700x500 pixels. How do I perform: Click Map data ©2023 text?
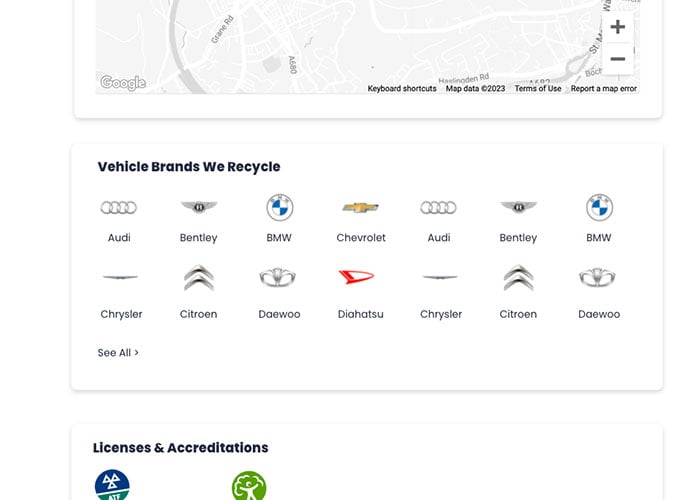coord(475,88)
